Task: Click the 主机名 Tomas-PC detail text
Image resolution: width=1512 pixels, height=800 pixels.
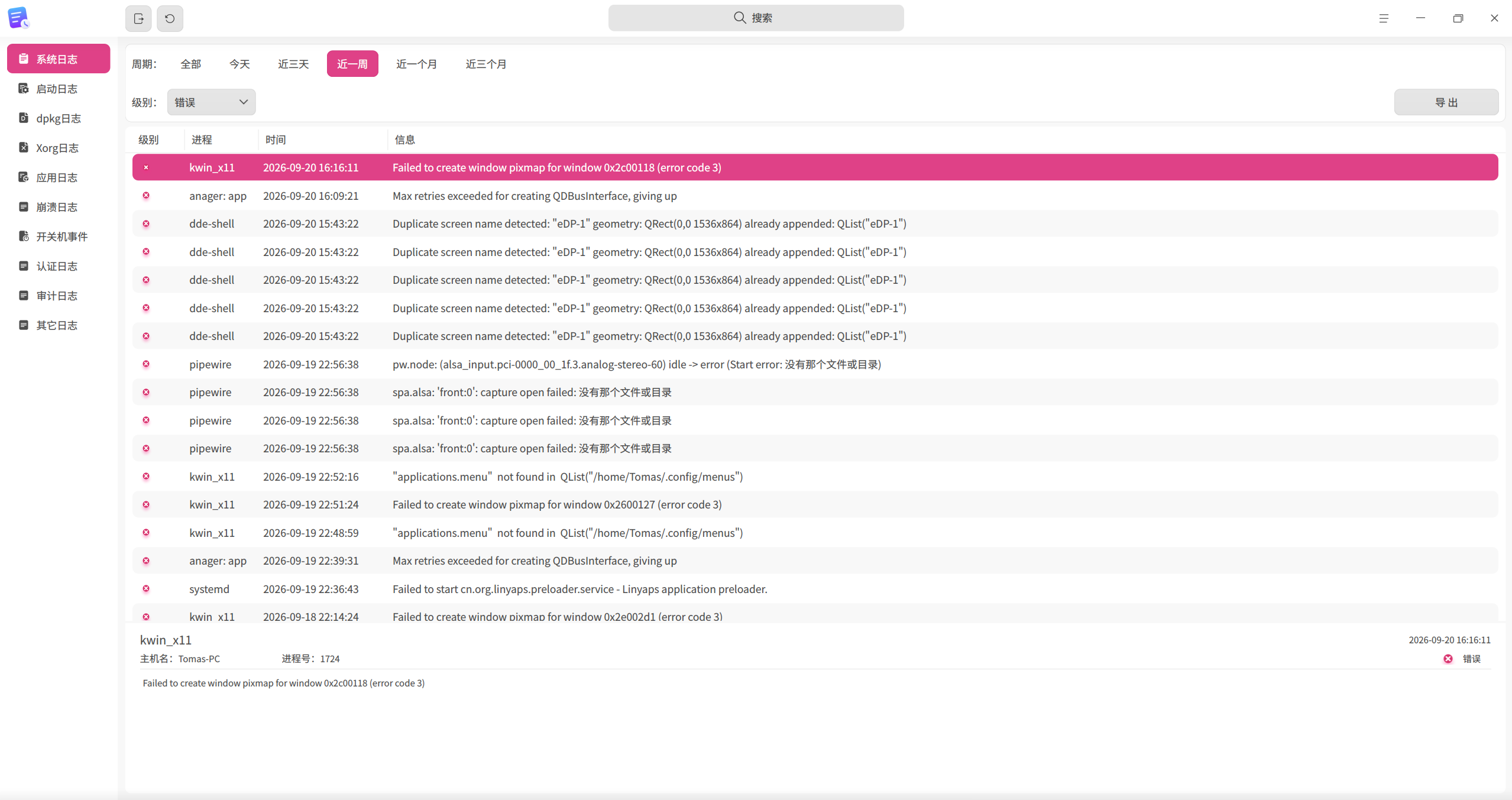Action: coord(180,659)
